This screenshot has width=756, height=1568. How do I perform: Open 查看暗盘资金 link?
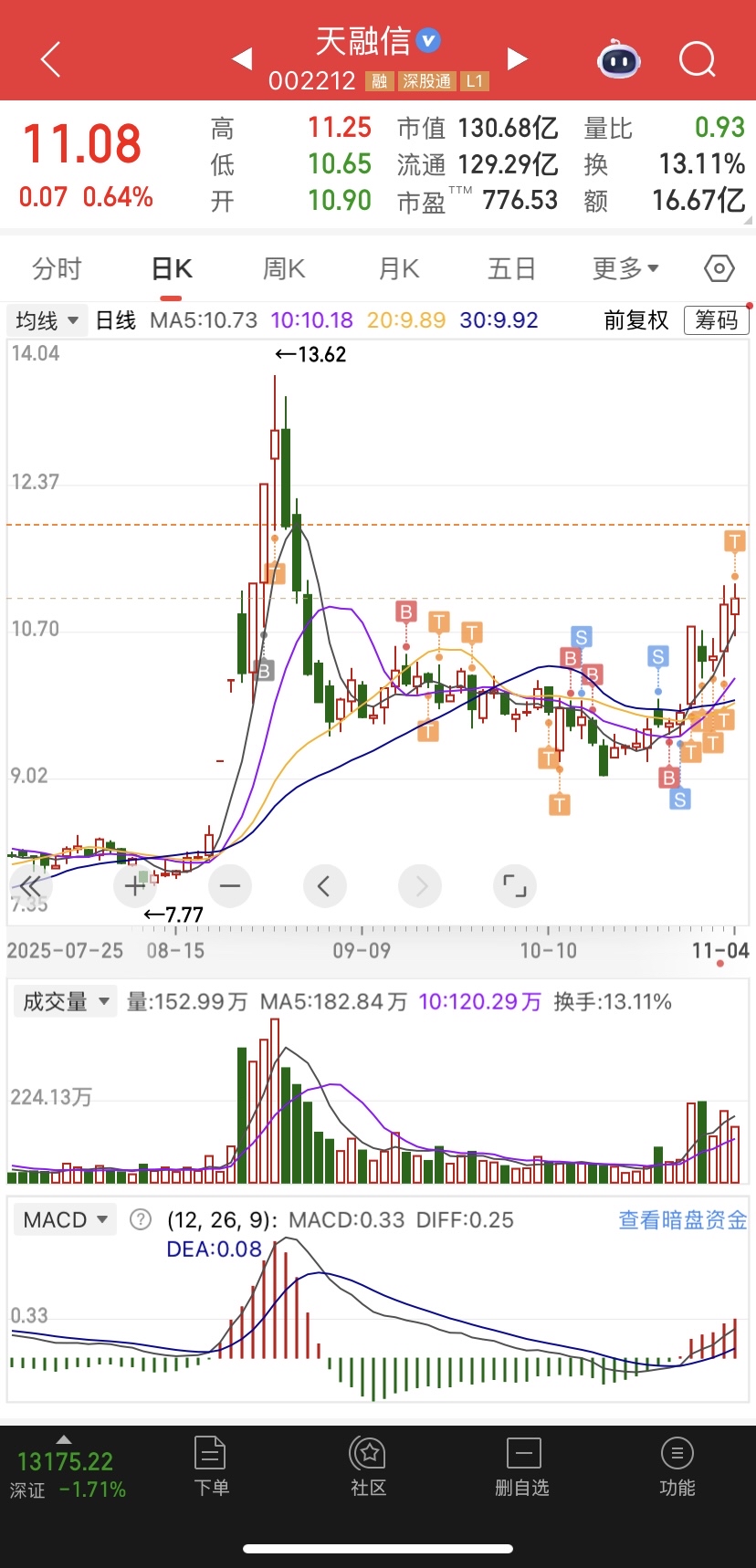click(x=683, y=1219)
